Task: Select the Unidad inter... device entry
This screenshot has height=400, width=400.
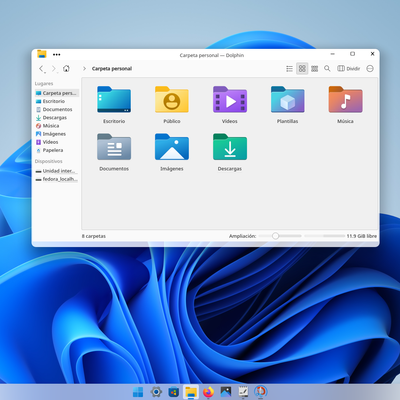Action: click(x=56, y=171)
